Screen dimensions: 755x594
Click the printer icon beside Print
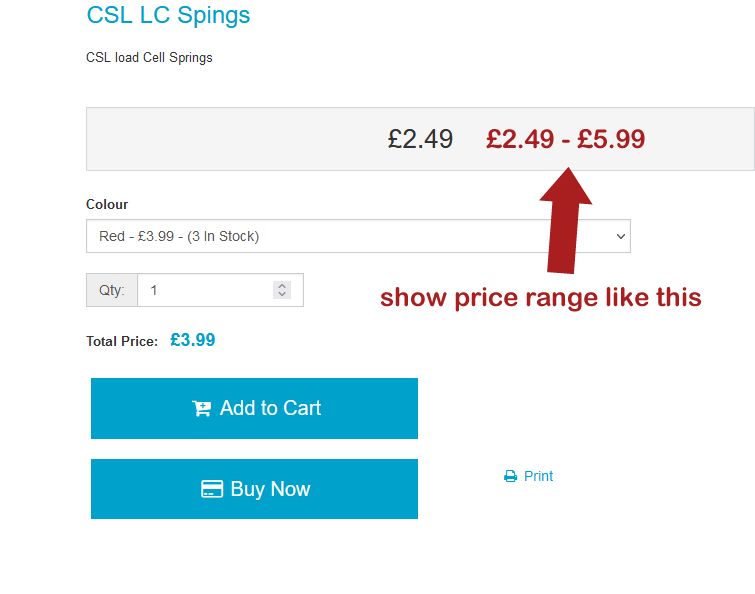[x=510, y=476]
